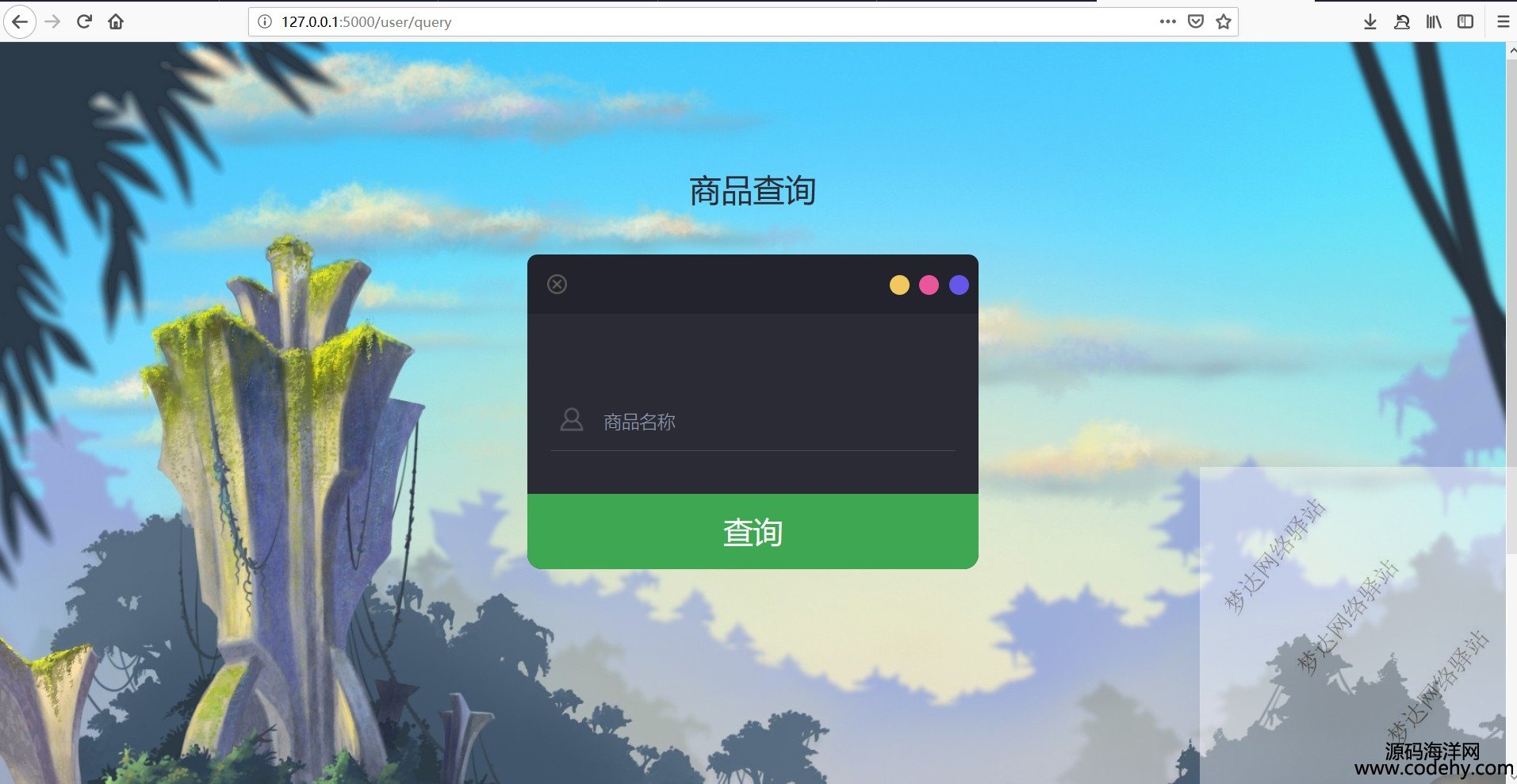This screenshot has height=784, width=1517.
Task: Open the page actions three-dot menu
Action: [1167, 21]
